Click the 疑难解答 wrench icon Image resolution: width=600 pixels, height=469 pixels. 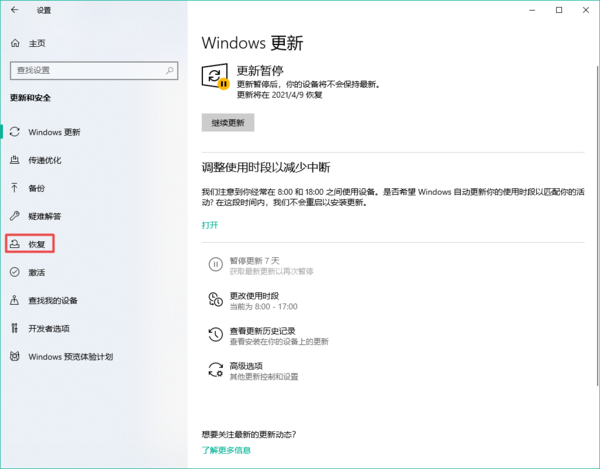pos(15,216)
